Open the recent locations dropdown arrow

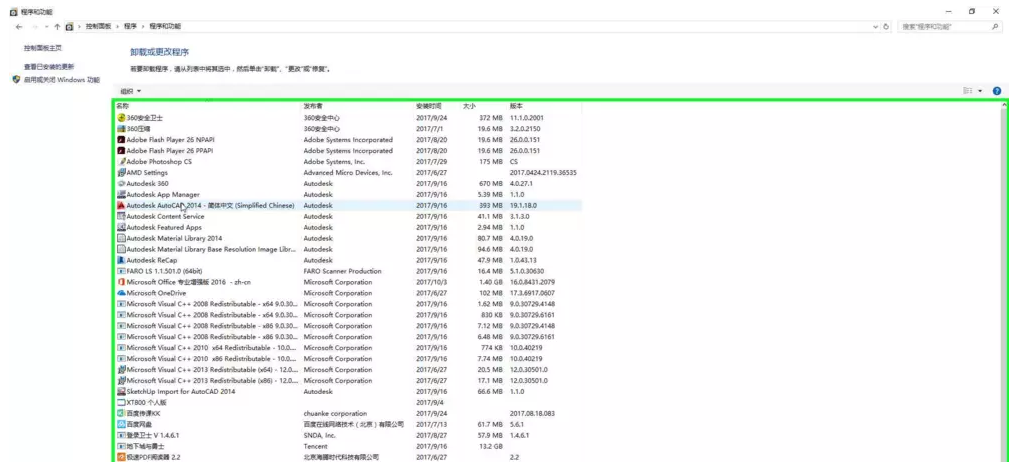click(x=47, y=27)
